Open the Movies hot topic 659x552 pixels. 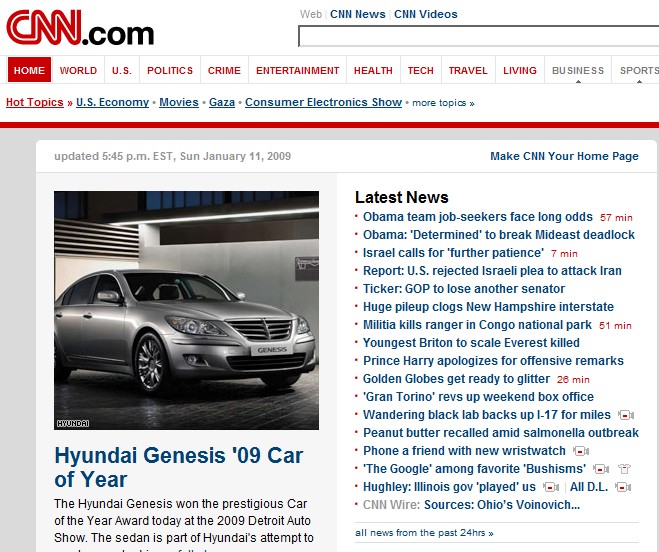[179, 102]
